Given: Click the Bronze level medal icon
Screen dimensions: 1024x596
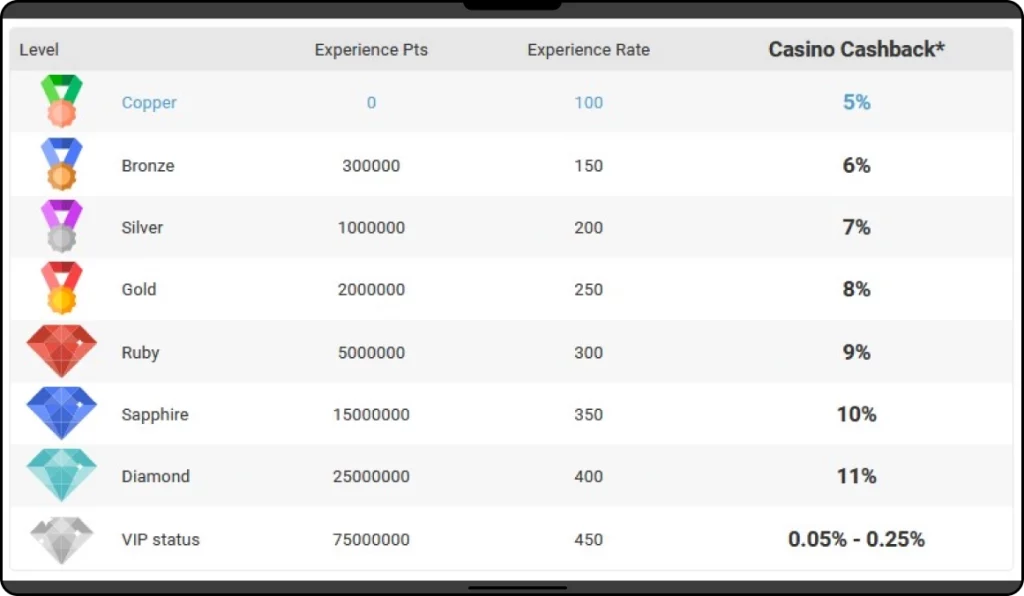Looking at the screenshot, I should point(61,163).
